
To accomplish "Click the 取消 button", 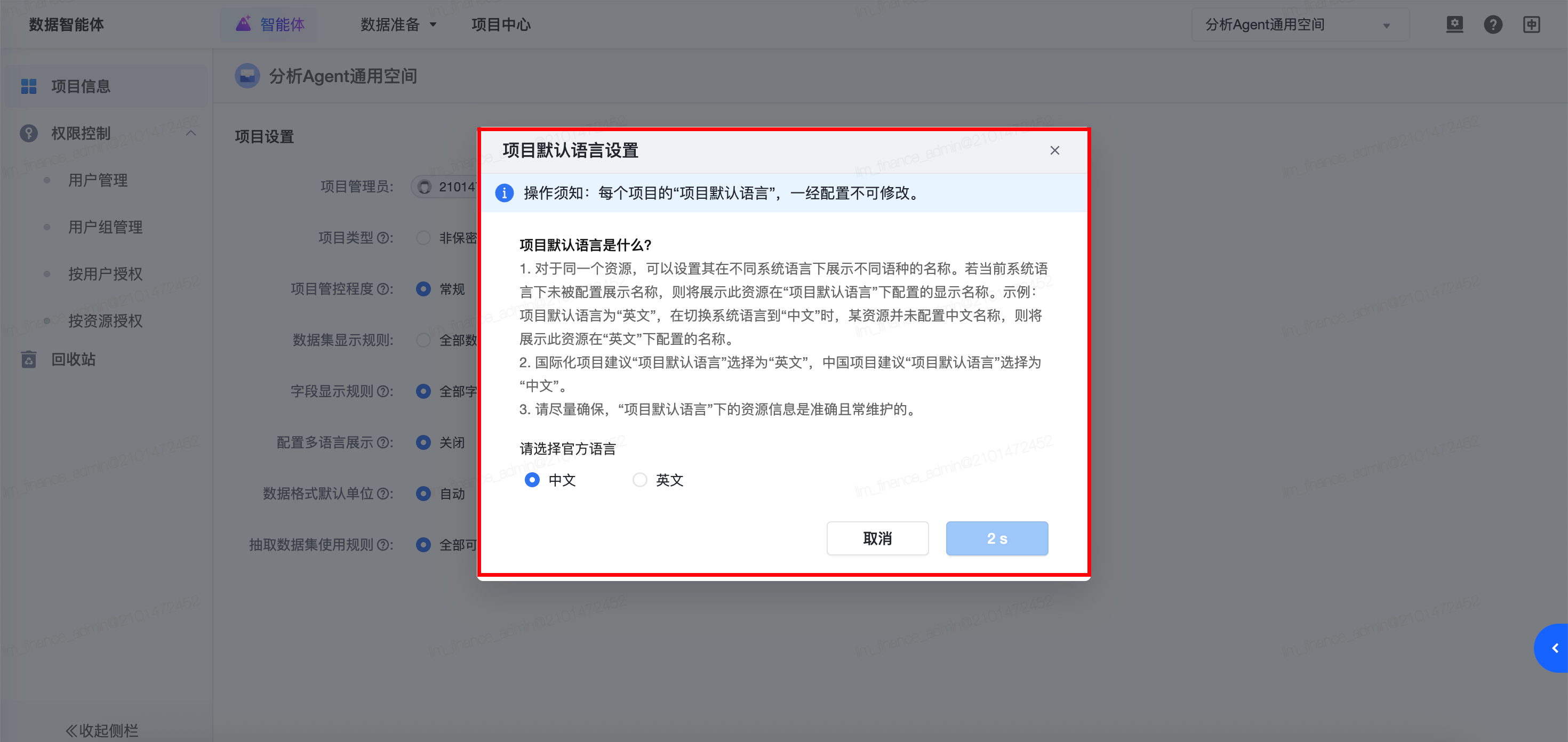I will pos(877,538).
